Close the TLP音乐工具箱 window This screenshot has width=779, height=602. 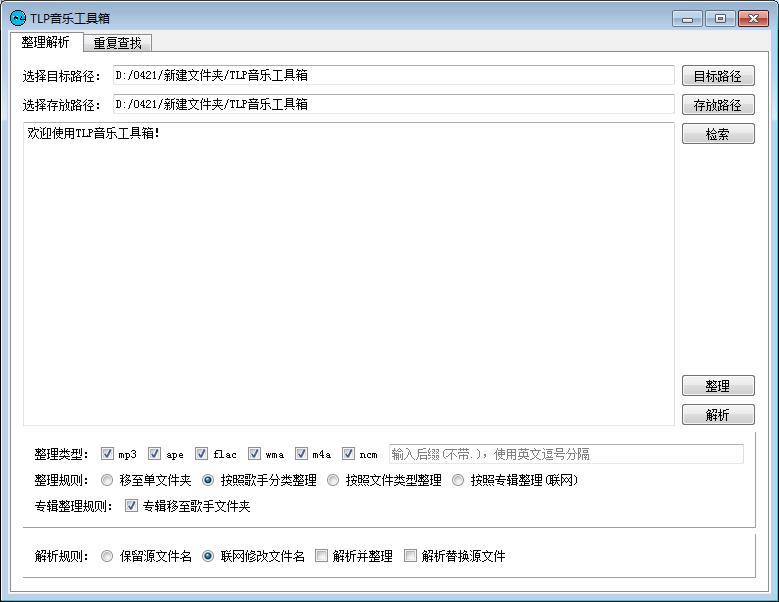point(753,19)
